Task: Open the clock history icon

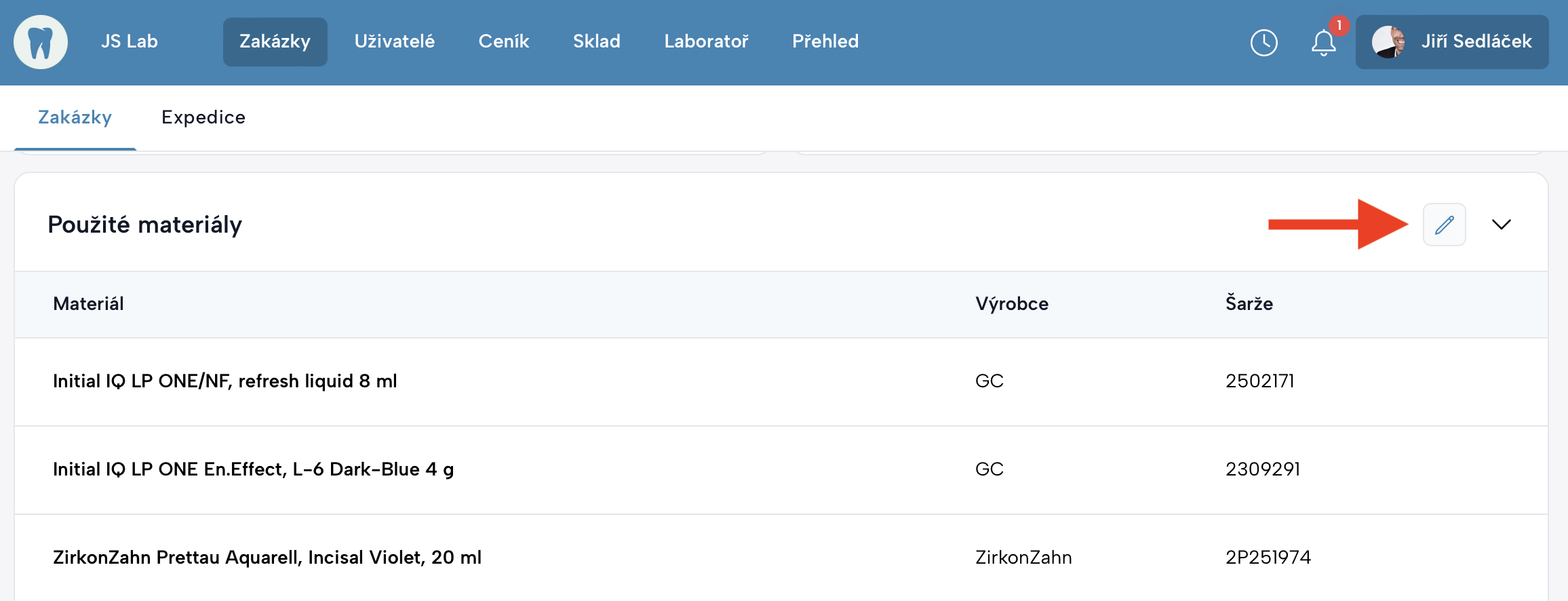Action: 1263,43
